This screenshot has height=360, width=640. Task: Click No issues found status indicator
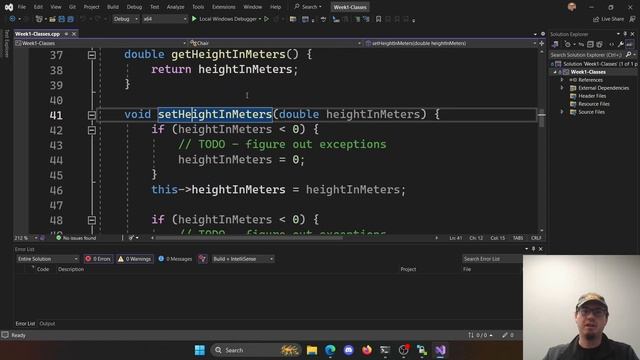tap(76, 238)
